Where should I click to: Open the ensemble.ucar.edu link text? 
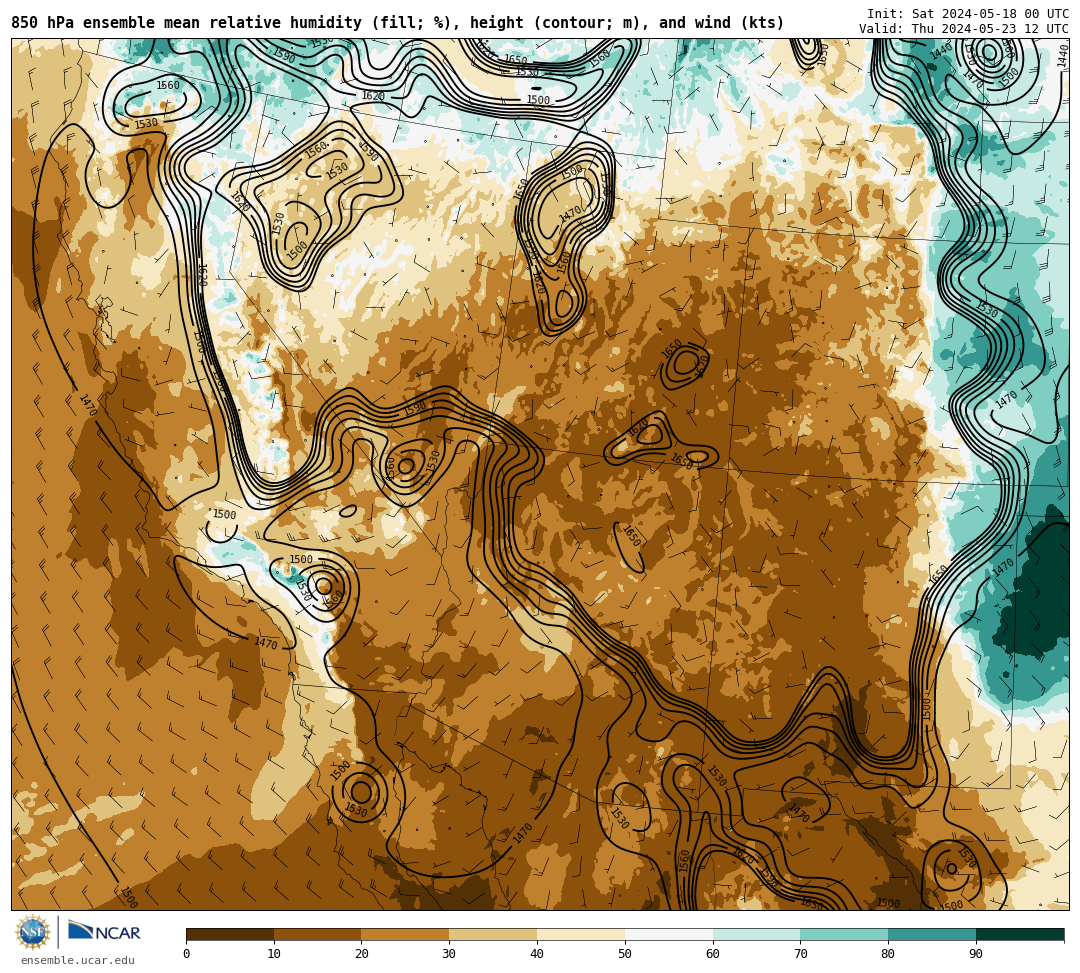coord(78,960)
